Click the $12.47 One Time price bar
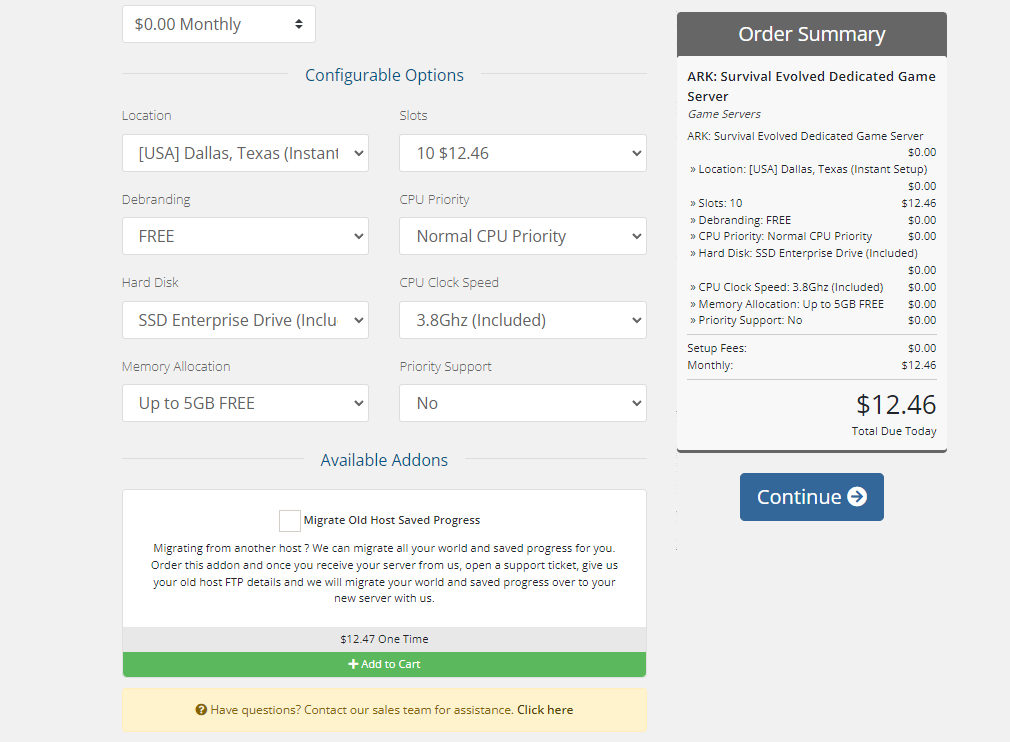Image resolution: width=1010 pixels, height=742 pixels. 384,638
